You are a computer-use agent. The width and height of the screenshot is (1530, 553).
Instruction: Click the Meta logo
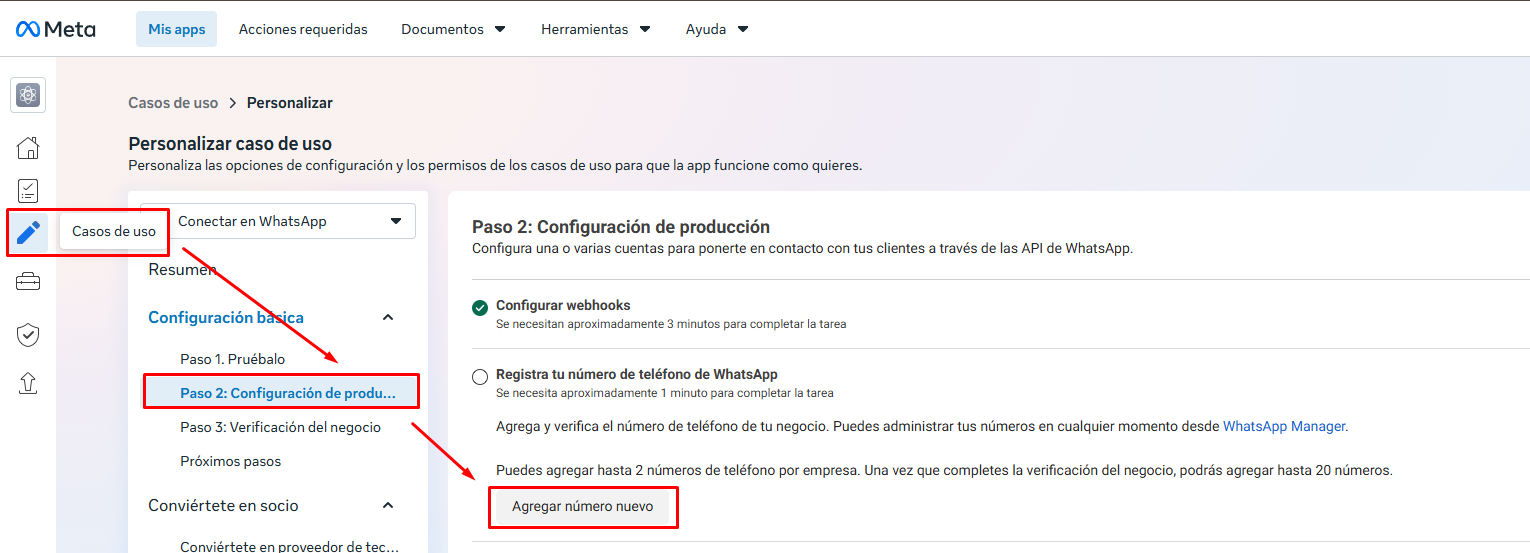pos(56,29)
